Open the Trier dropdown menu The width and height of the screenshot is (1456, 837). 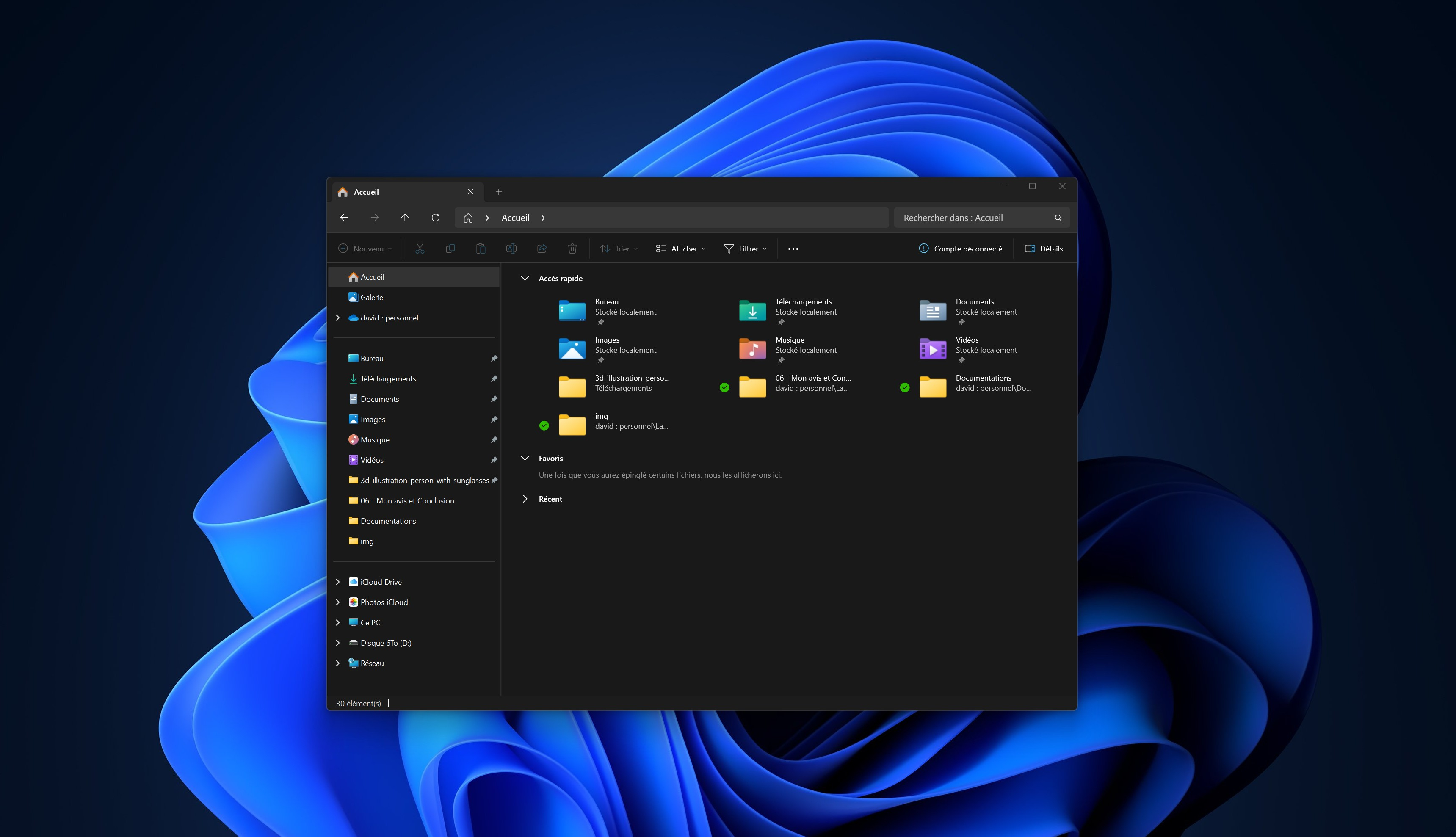pyautogui.click(x=619, y=248)
